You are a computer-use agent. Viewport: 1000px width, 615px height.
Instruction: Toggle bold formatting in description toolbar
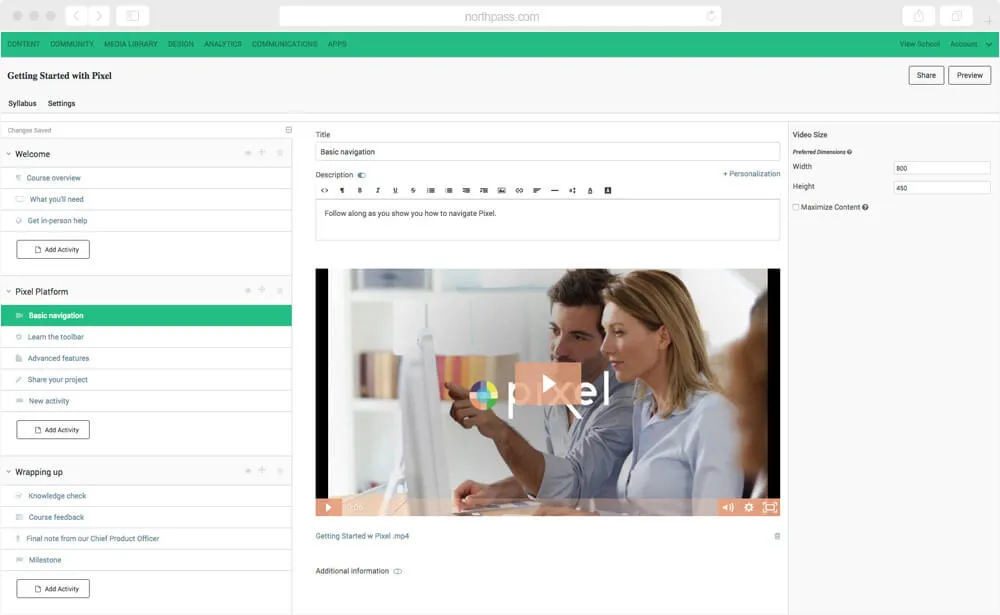click(x=359, y=190)
